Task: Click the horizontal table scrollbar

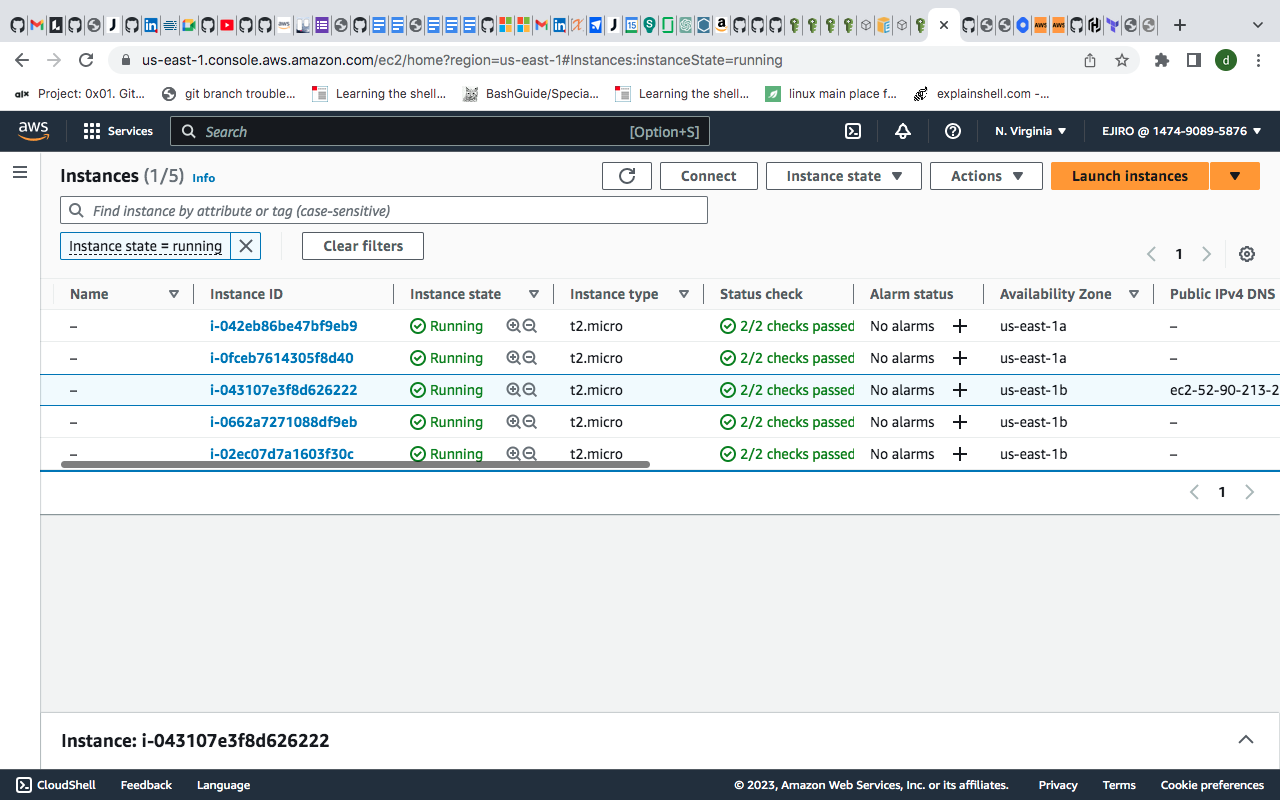Action: click(355, 464)
